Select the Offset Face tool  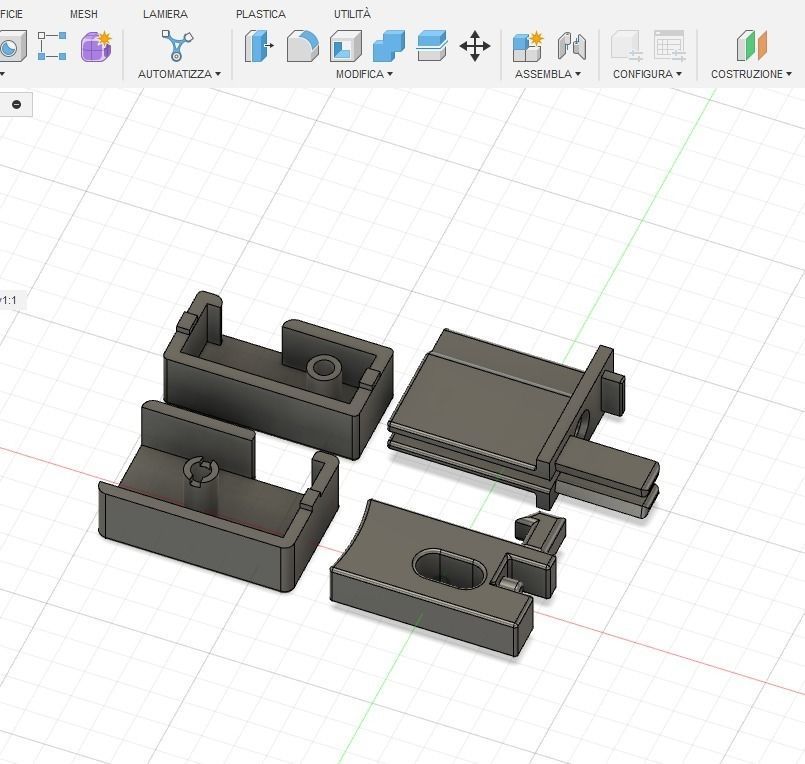coord(432,46)
